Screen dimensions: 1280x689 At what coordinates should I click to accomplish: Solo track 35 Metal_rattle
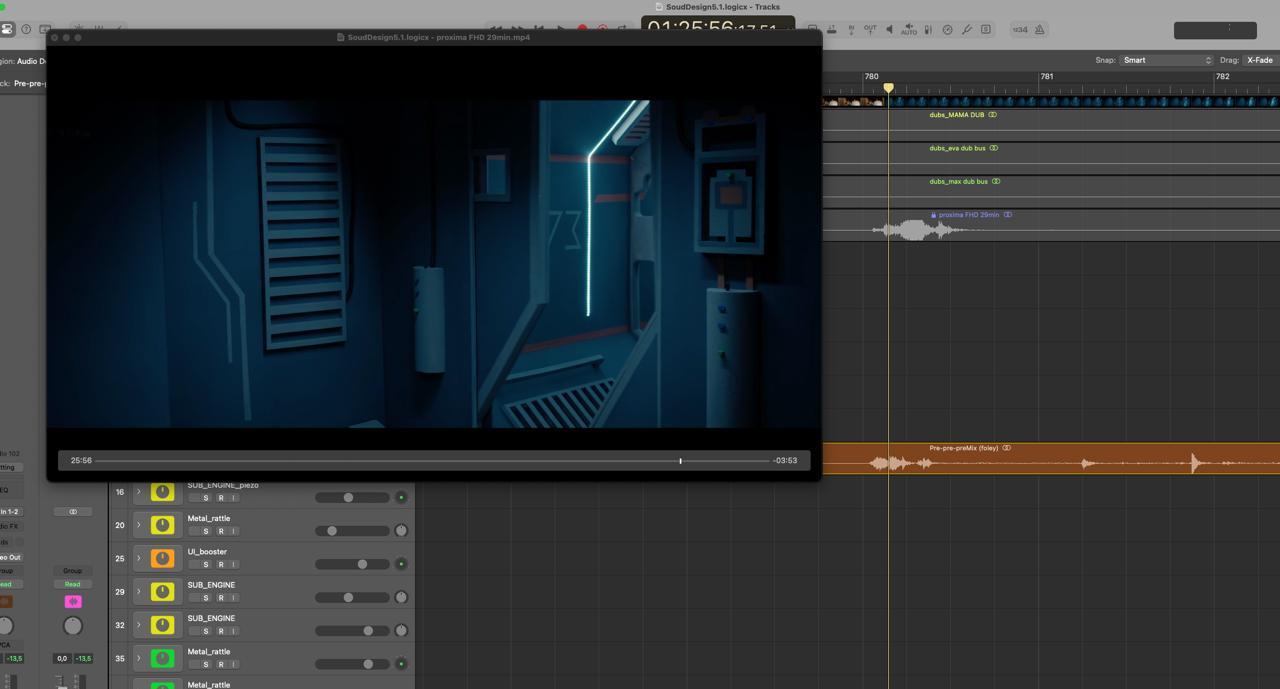pyautogui.click(x=206, y=664)
